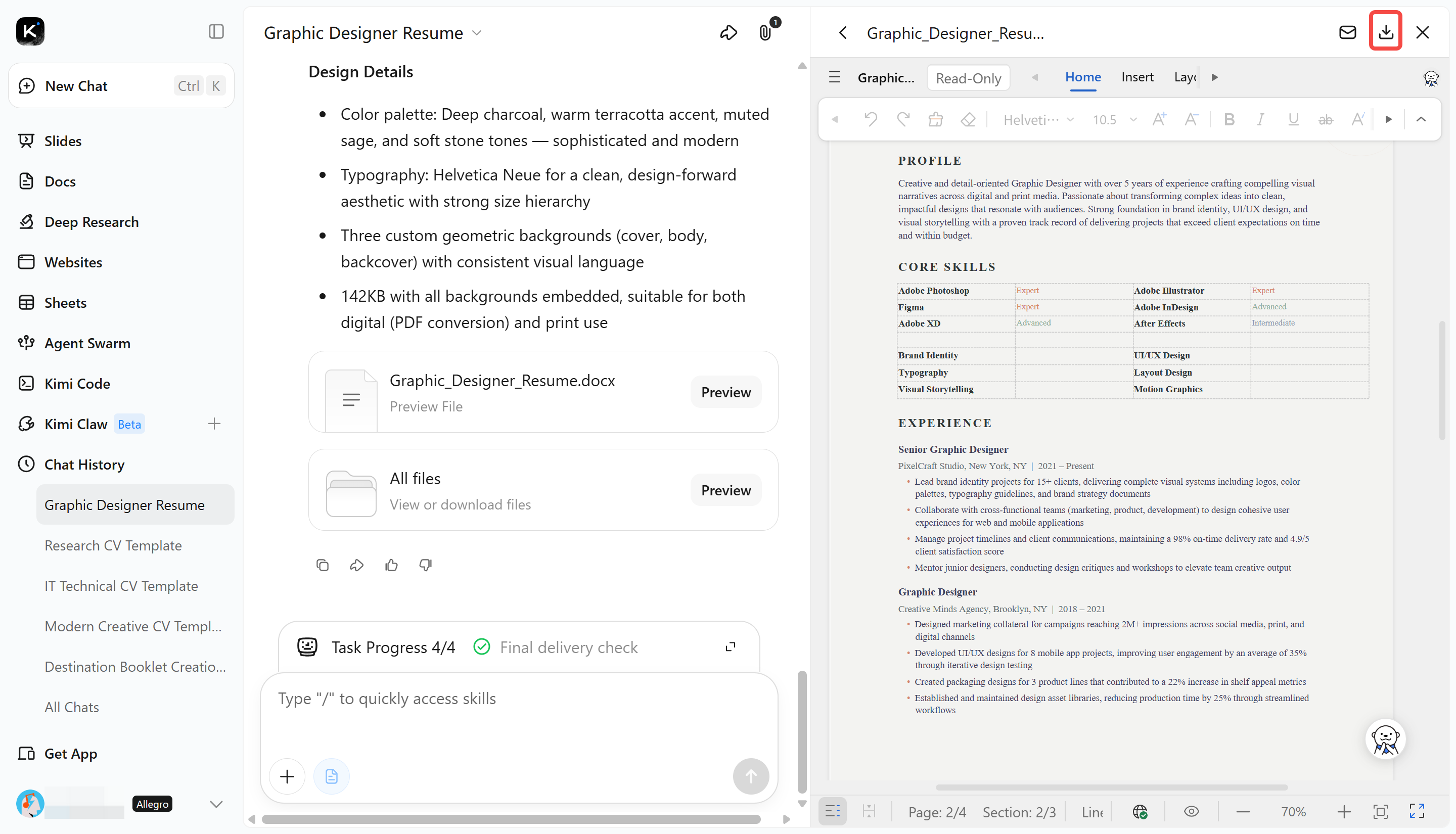Click the document horizontal scrollbar
The image size is (1456, 834).
(x=1111, y=787)
